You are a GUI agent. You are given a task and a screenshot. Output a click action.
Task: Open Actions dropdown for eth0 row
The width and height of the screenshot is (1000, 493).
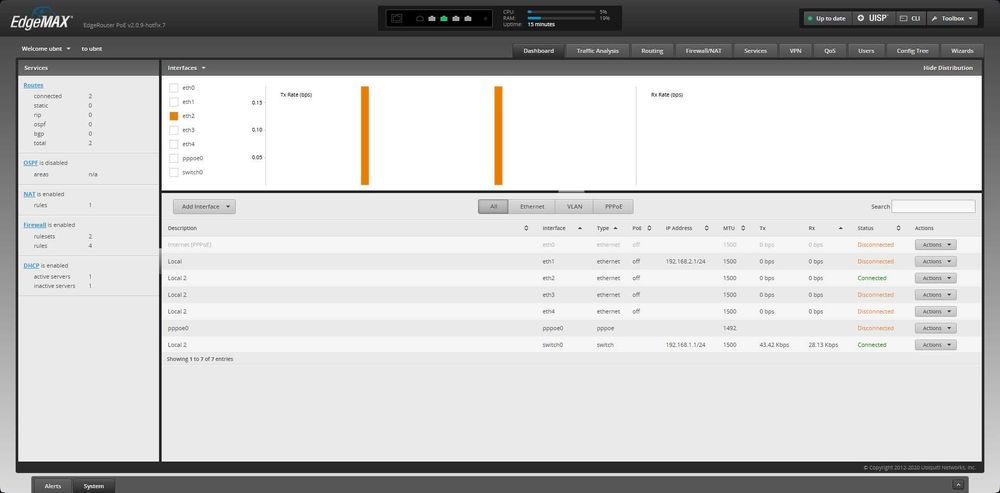(936, 245)
